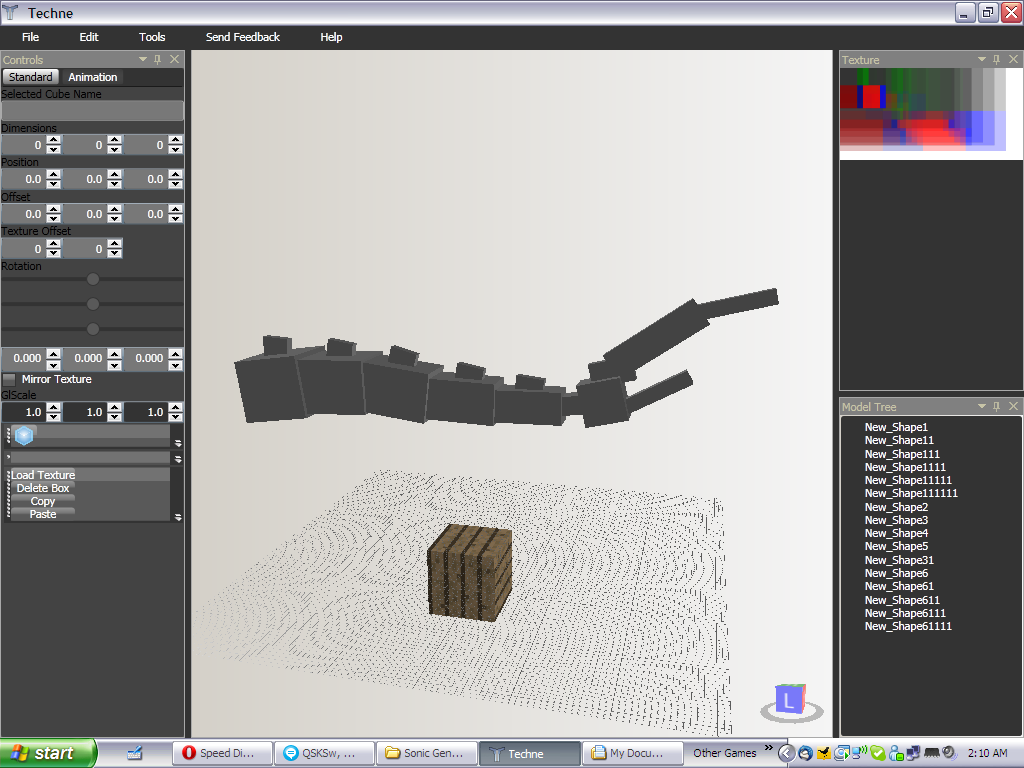Open the Sonic Gen folder from the taskbar
The image size is (1024, 768).
point(427,753)
